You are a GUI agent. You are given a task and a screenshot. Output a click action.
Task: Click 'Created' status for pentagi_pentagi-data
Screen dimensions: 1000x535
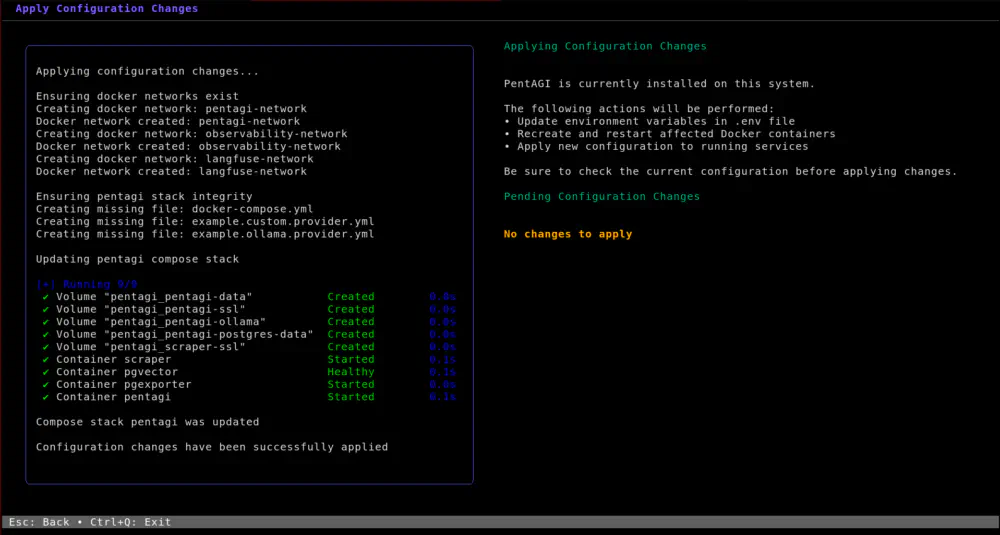click(351, 297)
